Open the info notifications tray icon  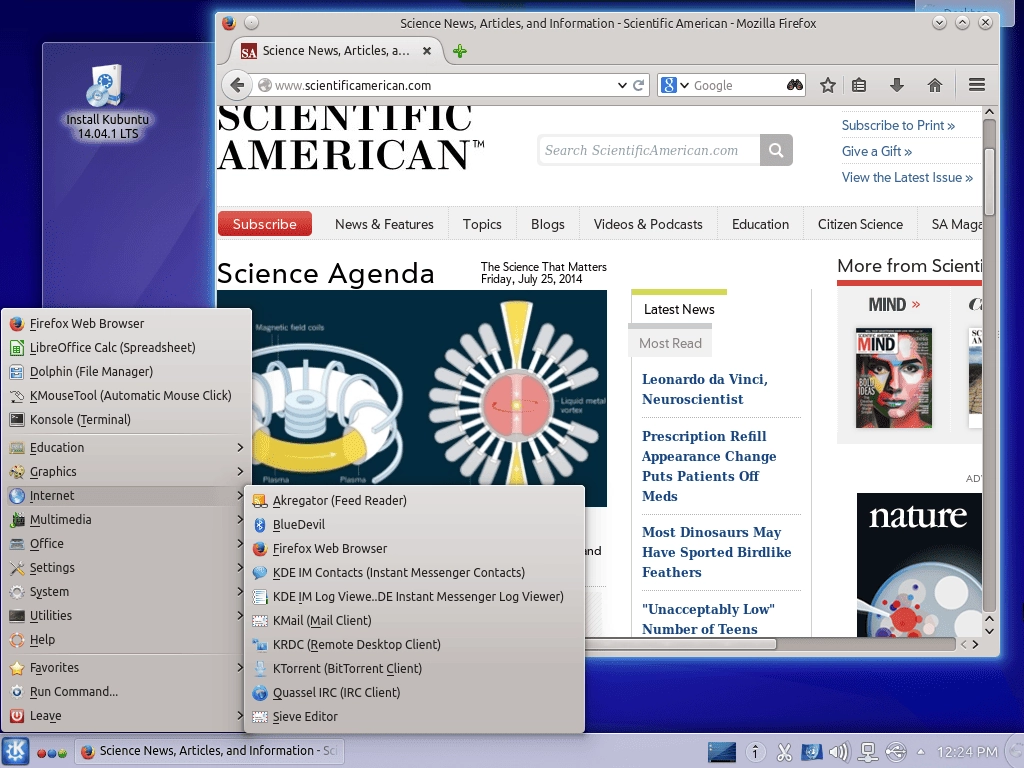point(755,752)
